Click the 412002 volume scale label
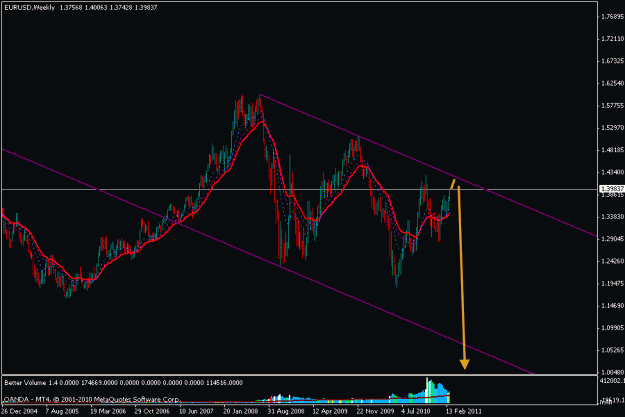 coord(612,382)
